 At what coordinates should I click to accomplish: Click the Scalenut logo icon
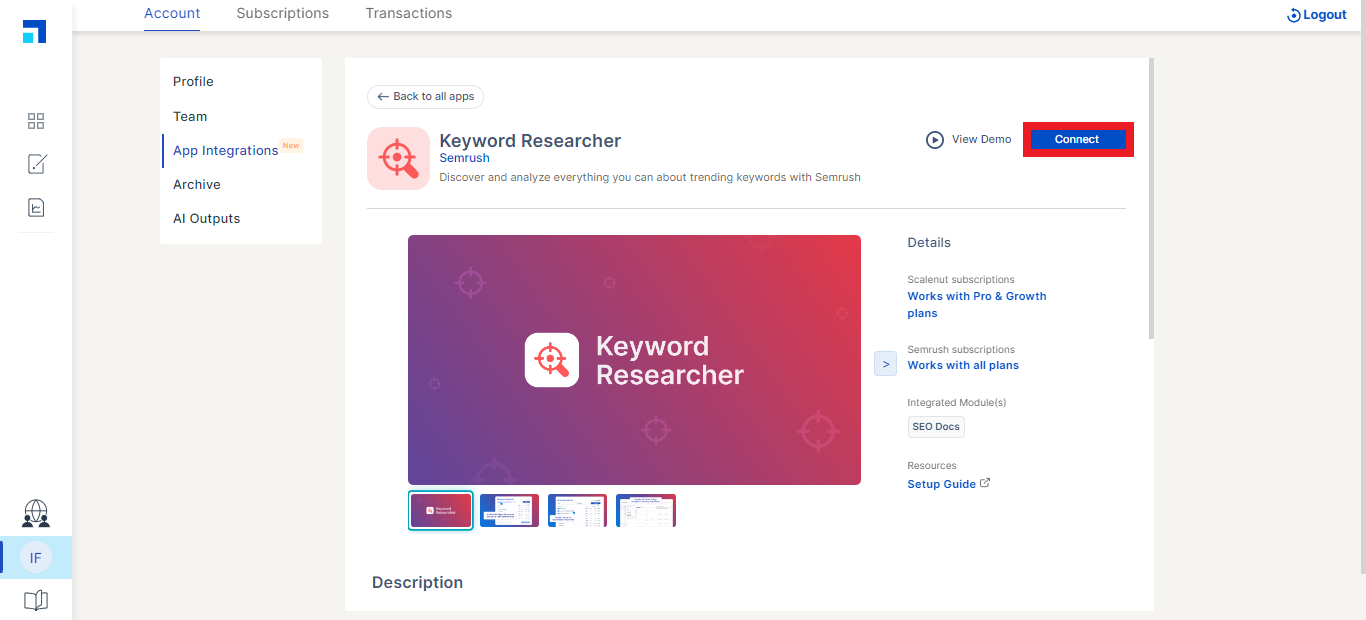pos(35,32)
